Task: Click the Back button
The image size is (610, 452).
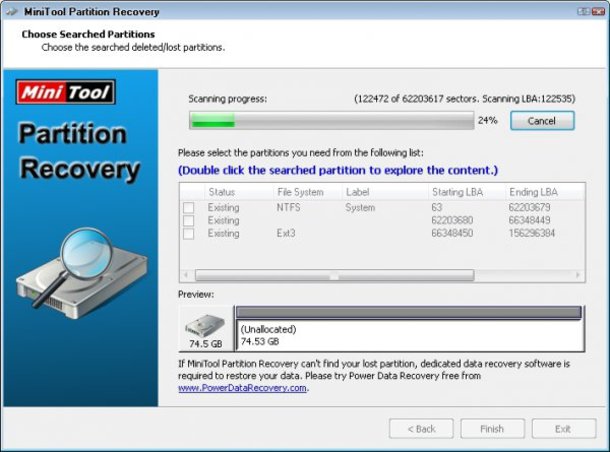Action: 421,429
